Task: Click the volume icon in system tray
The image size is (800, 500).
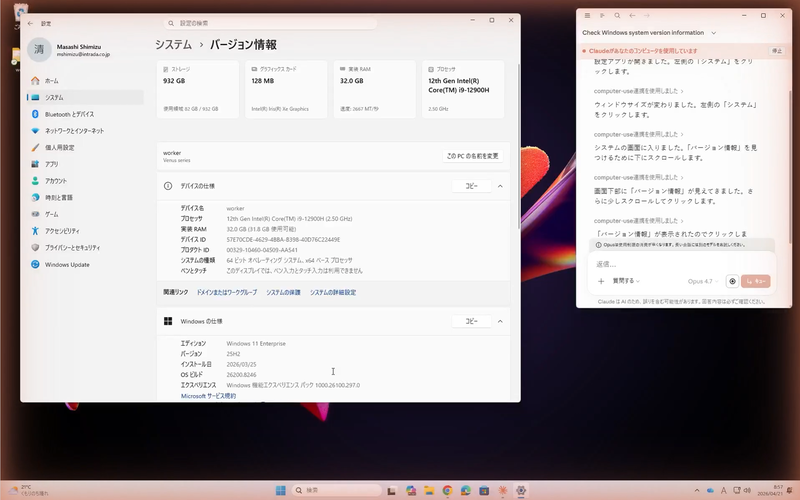Action: click(x=747, y=490)
